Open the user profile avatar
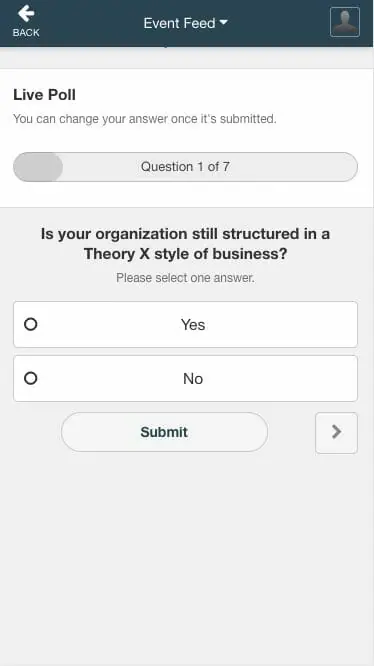Viewport: 374px width, 666px height. click(x=345, y=22)
